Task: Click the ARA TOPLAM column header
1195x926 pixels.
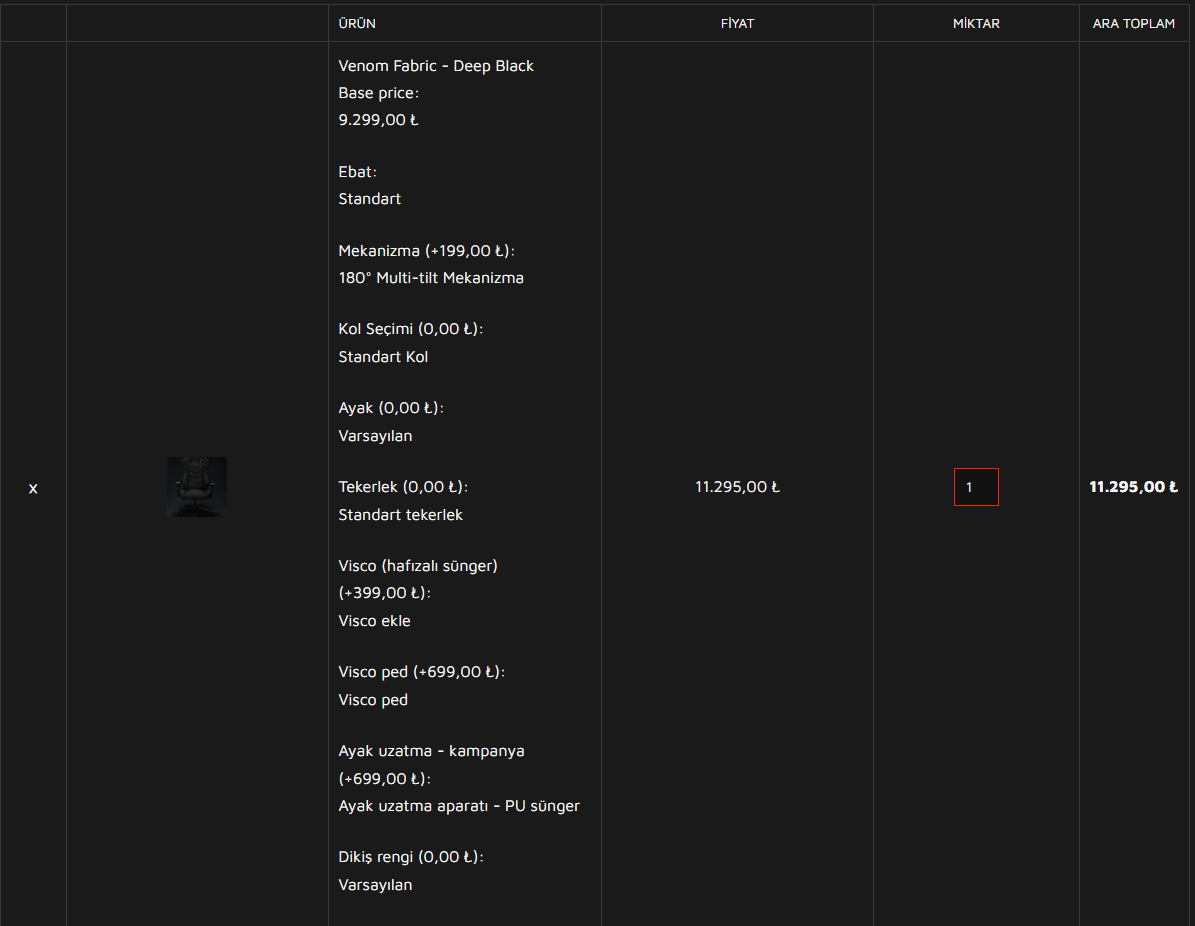Action: tap(1133, 23)
